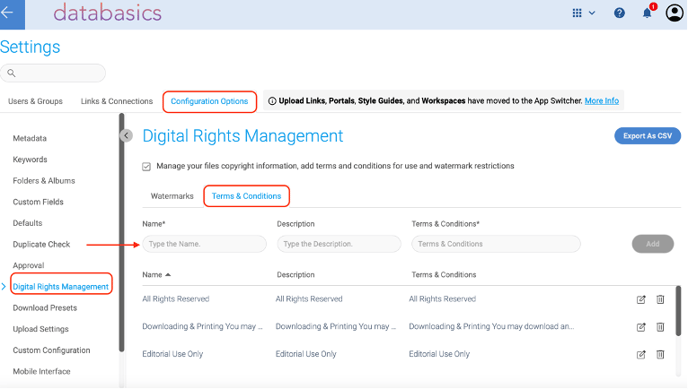
Task: Delete the Downloading & Printing entry
Action: coord(660,327)
